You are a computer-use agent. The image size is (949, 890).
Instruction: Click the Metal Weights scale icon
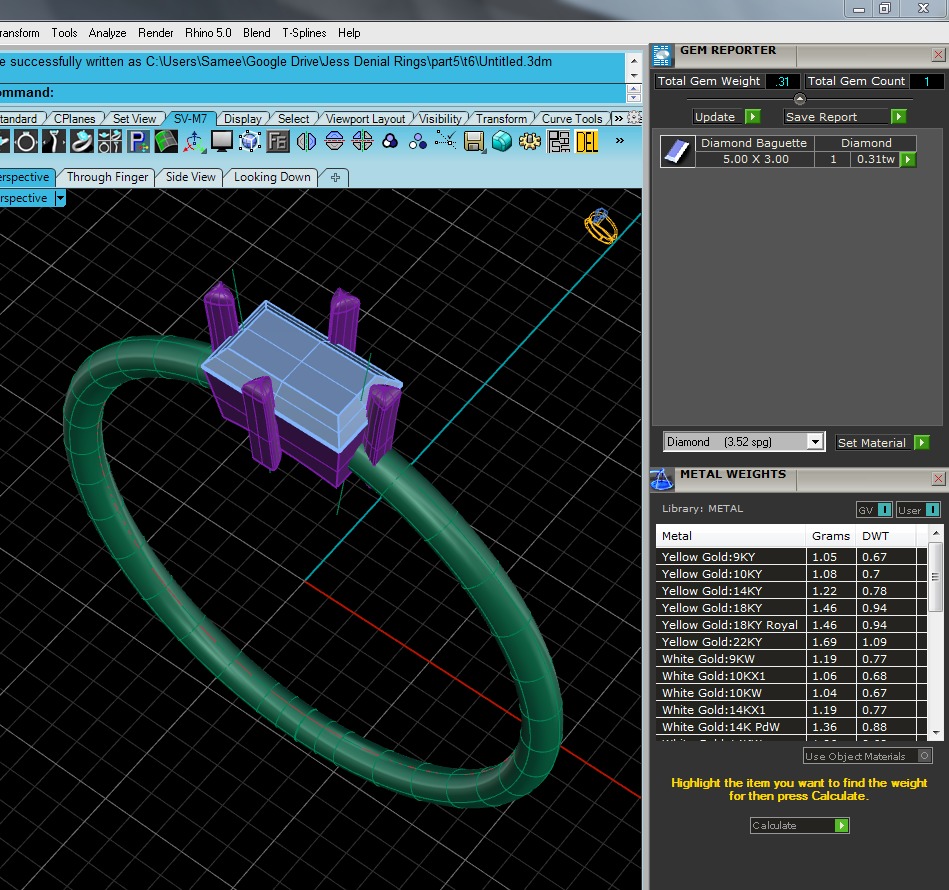click(662, 479)
